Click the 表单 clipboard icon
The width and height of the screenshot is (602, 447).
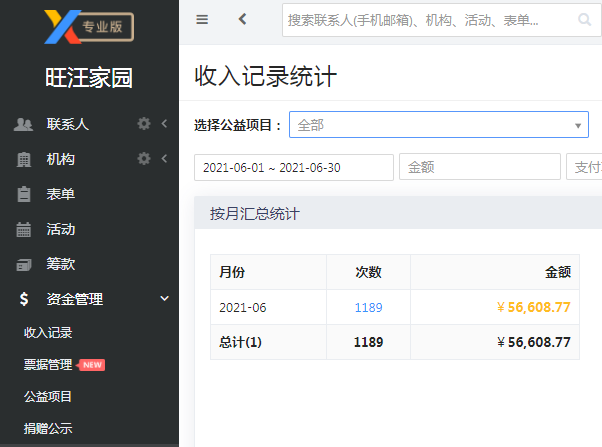24,194
